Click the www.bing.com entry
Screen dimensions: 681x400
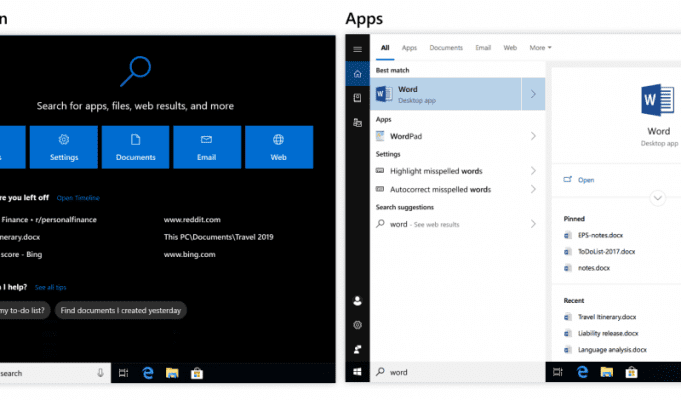click(x=189, y=255)
